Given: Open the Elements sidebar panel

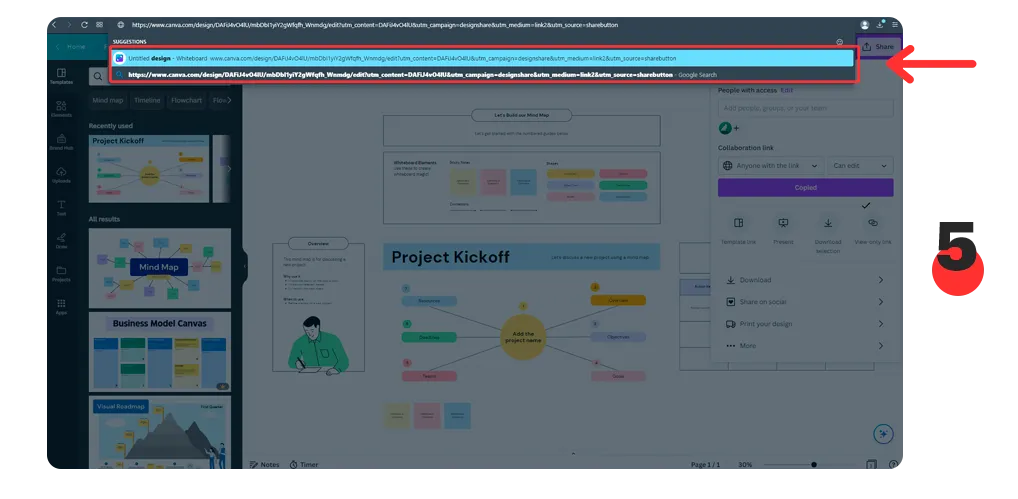Looking at the screenshot, I should point(62,110).
